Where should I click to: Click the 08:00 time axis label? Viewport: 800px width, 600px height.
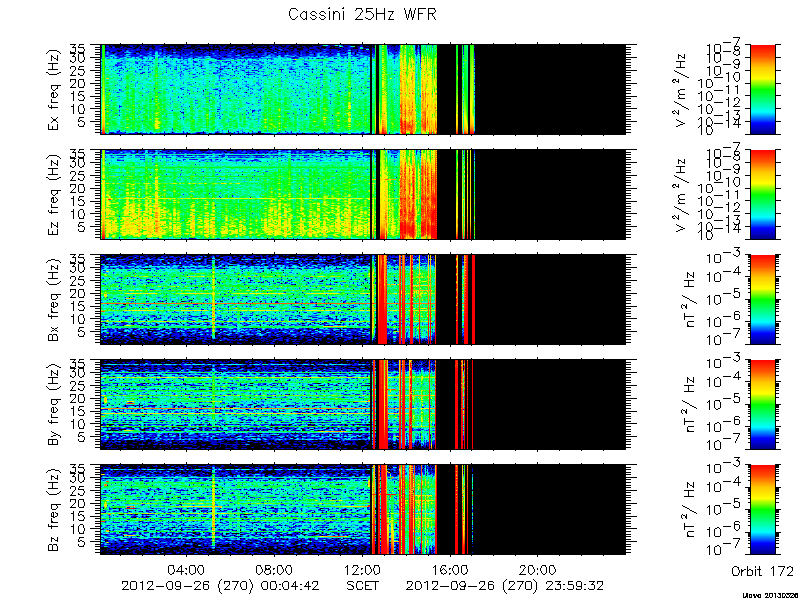pyautogui.click(x=276, y=569)
